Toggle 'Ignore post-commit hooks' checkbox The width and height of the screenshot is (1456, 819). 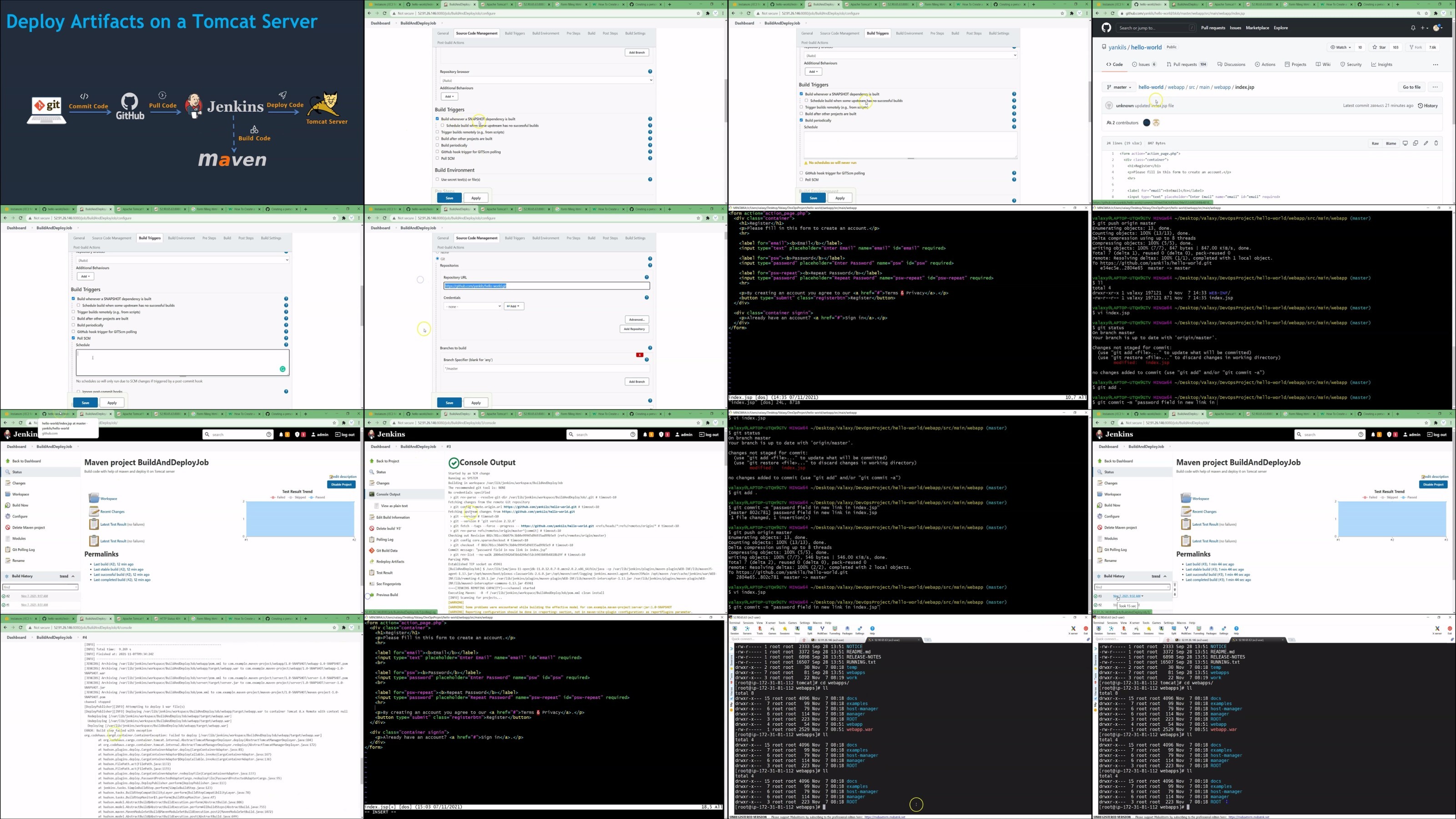coord(78,391)
